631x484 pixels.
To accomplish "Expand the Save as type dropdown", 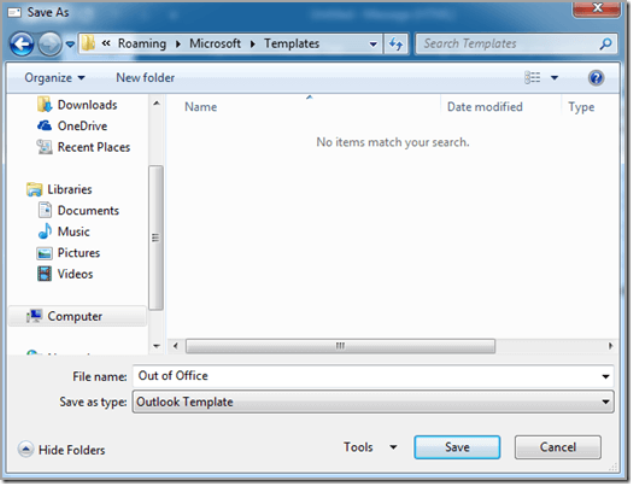I will point(606,402).
